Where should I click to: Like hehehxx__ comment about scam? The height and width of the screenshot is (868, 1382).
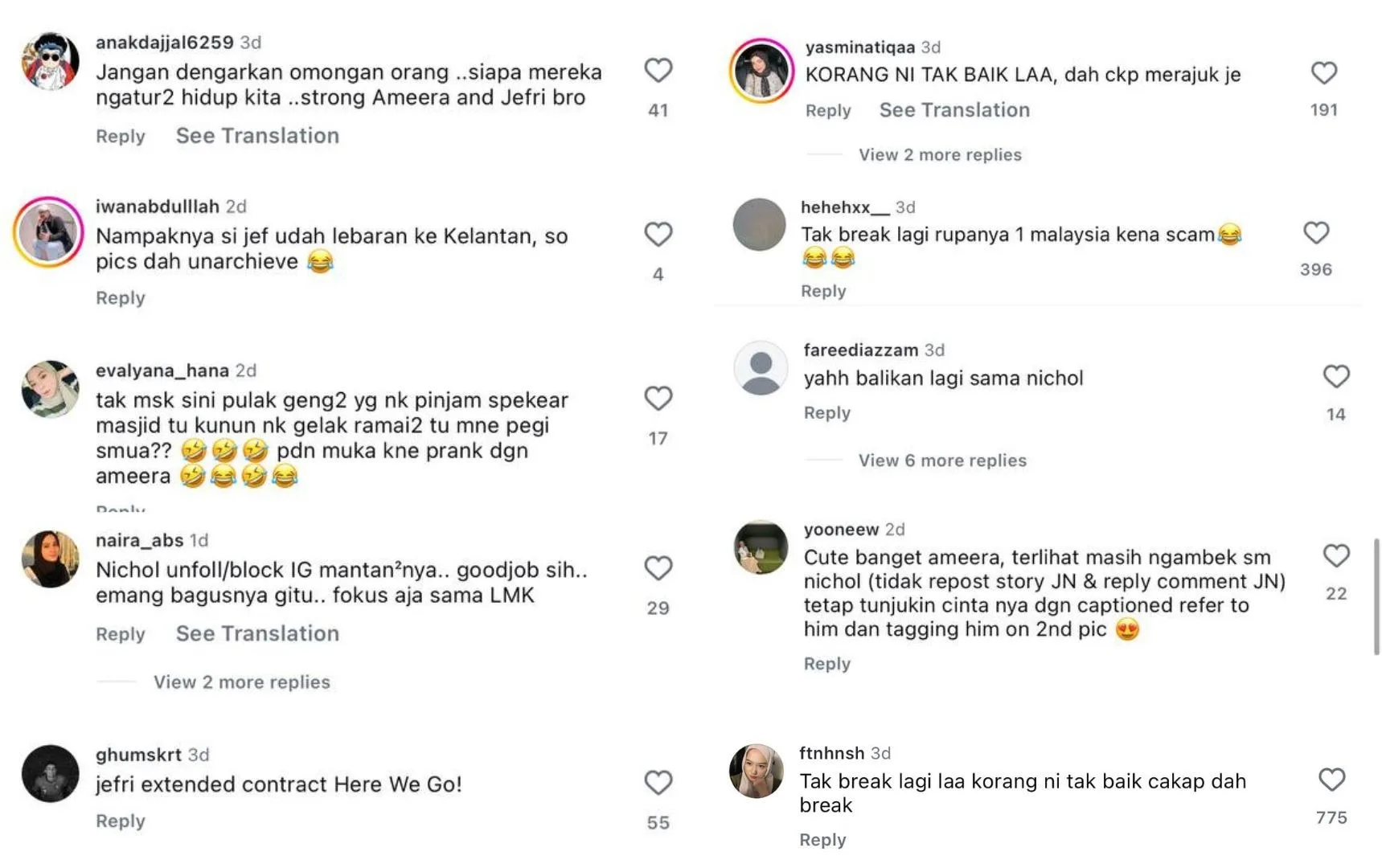pos(1315,233)
